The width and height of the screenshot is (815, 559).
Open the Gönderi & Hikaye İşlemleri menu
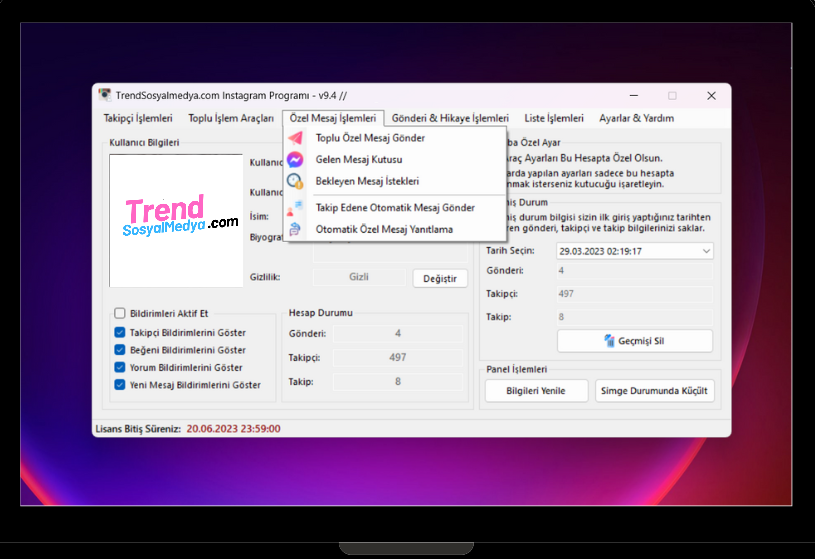tap(450, 118)
